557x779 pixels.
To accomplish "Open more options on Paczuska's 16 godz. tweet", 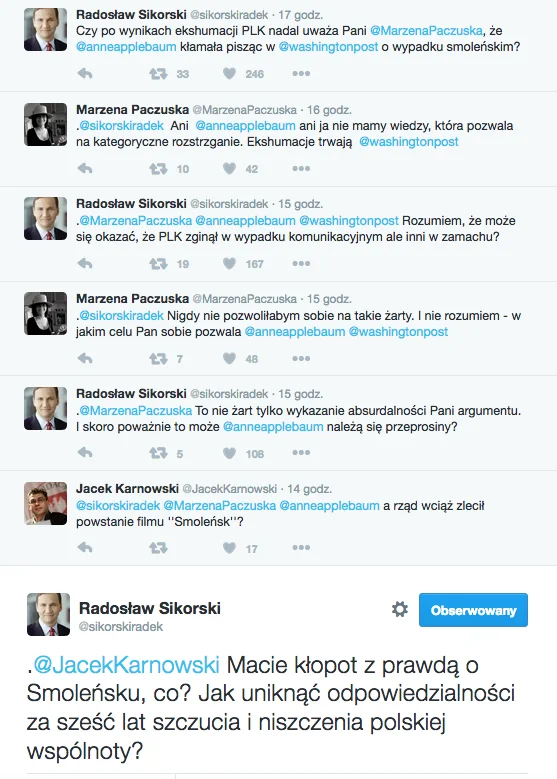I will click(x=301, y=169).
